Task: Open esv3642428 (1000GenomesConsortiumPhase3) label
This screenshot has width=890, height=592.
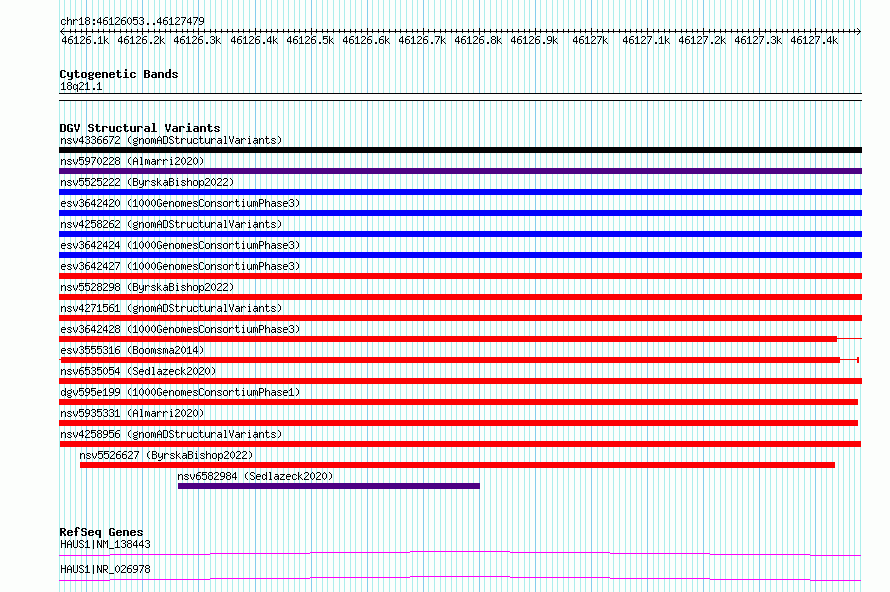Action: (180, 329)
